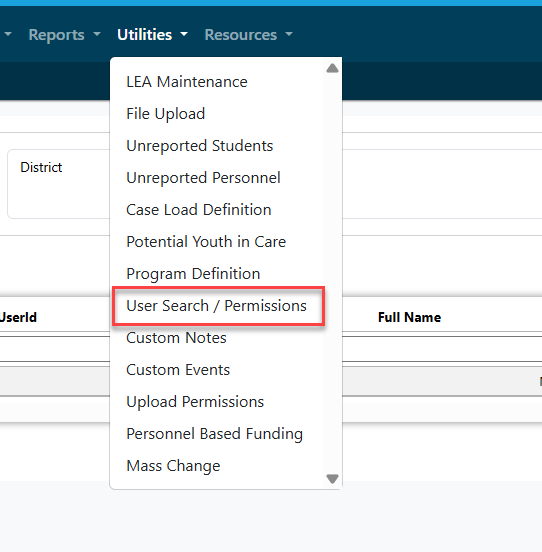Choose Potential Youth in Care

click(206, 242)
